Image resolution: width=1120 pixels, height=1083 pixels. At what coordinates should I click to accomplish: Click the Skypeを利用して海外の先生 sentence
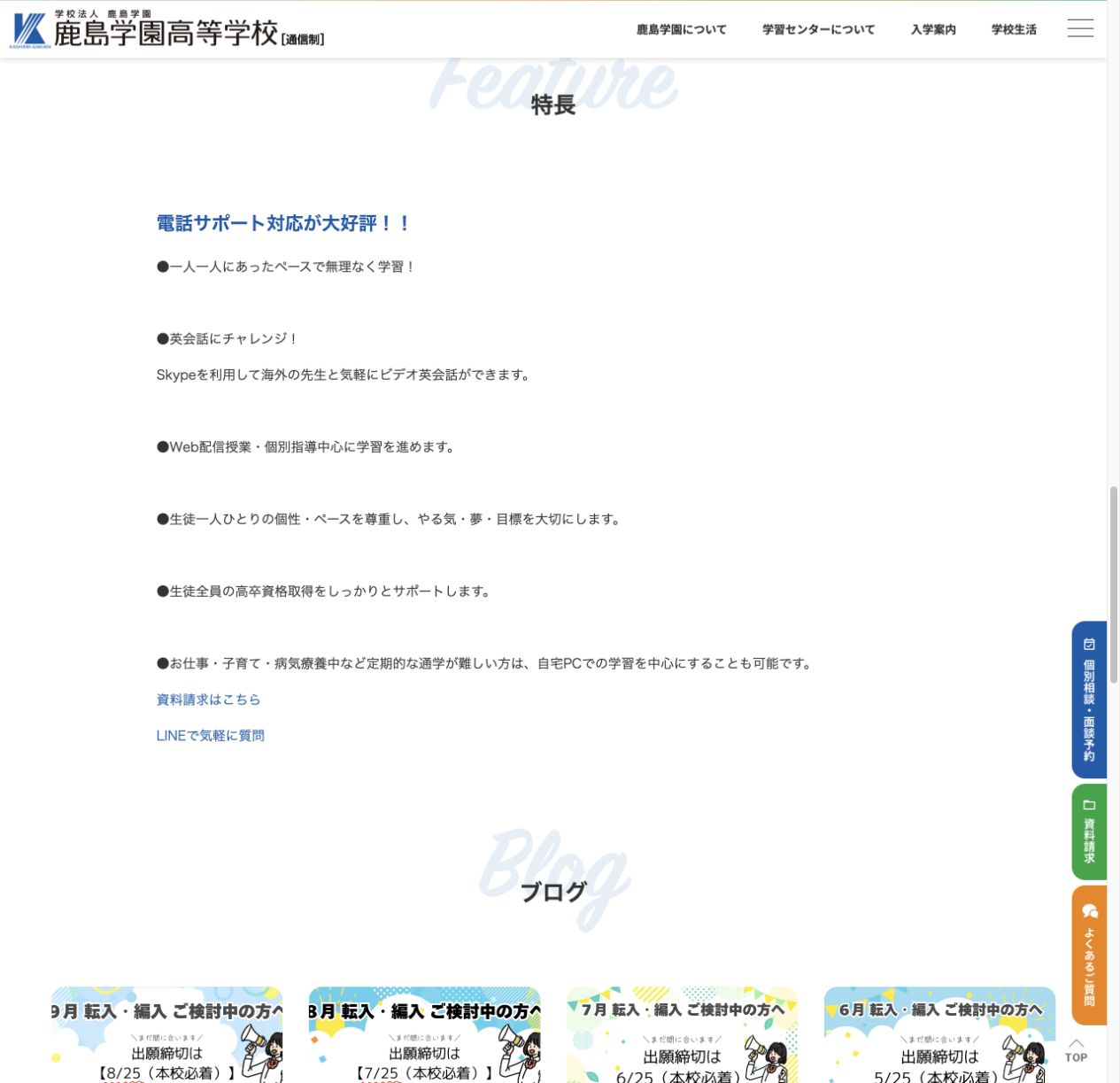click(345, 375)
